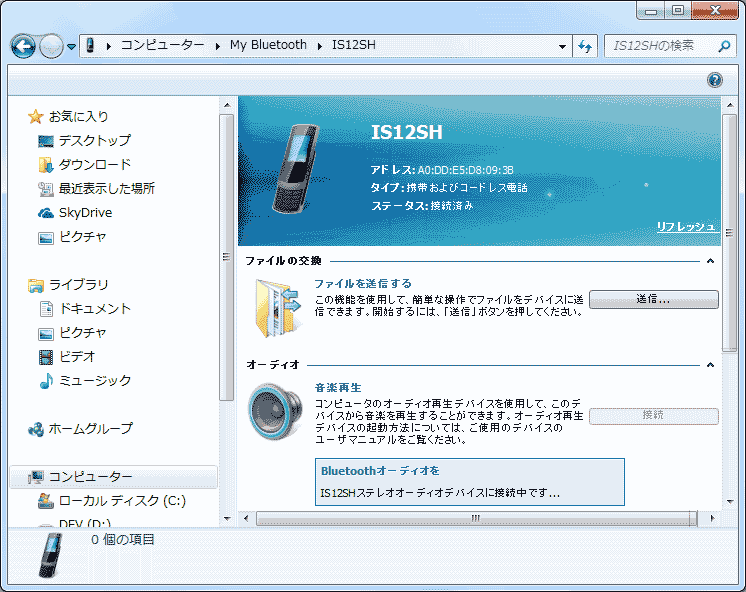Click the navigation pane scroll up arrow
This screenshot has width=746, height=592.
click(227, 105)
